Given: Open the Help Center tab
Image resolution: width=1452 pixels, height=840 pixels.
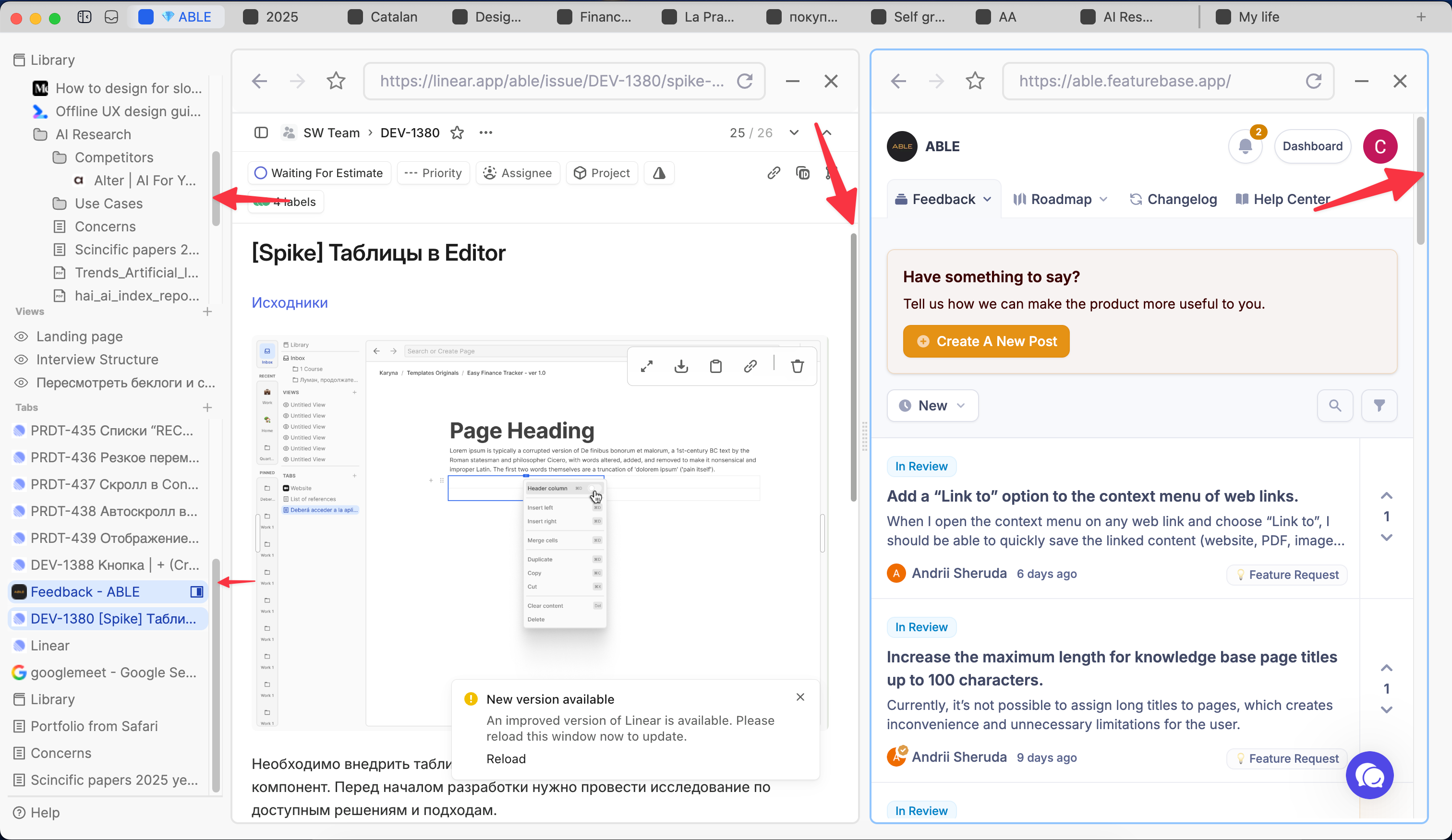Looking at the screenshot, I should (1283, 199).
